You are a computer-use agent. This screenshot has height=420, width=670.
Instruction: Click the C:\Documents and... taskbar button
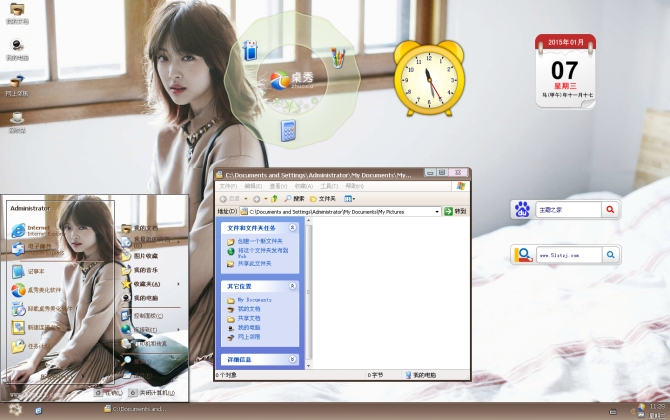(x=135, y=409)
